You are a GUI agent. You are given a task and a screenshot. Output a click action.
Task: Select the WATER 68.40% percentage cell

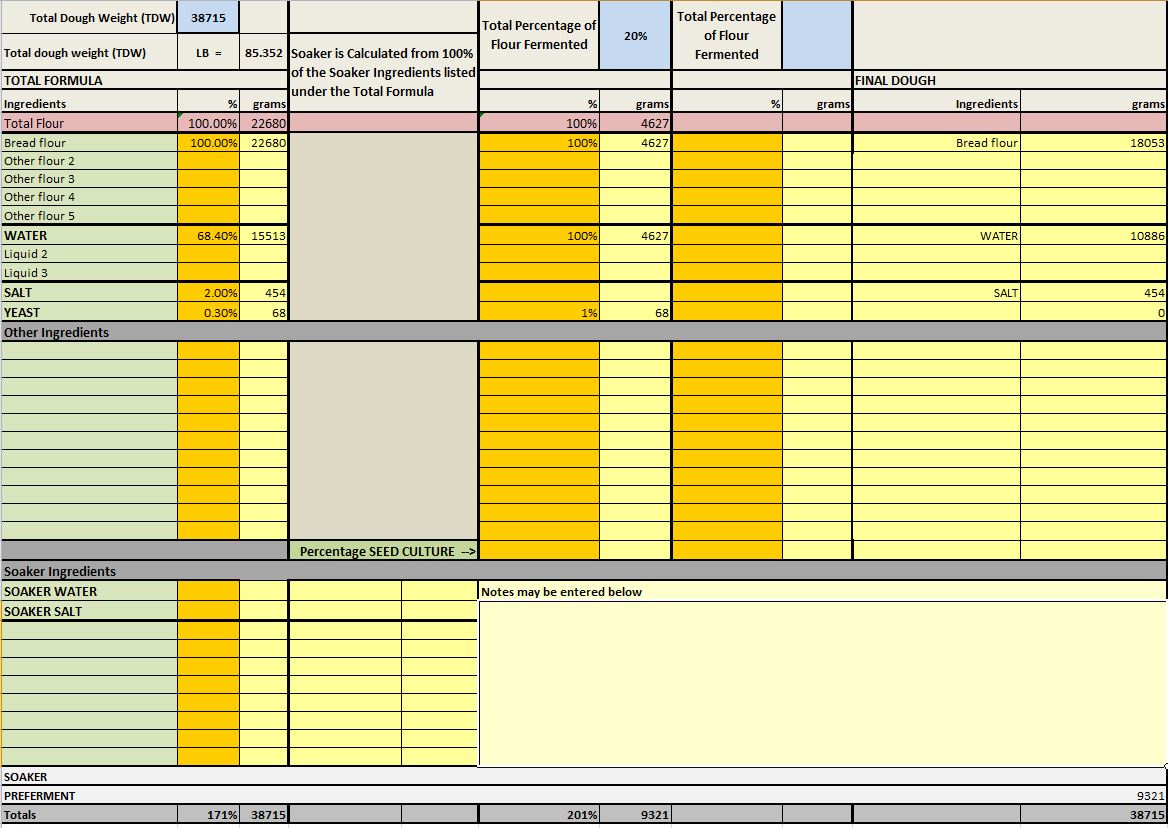click(208, 236)
